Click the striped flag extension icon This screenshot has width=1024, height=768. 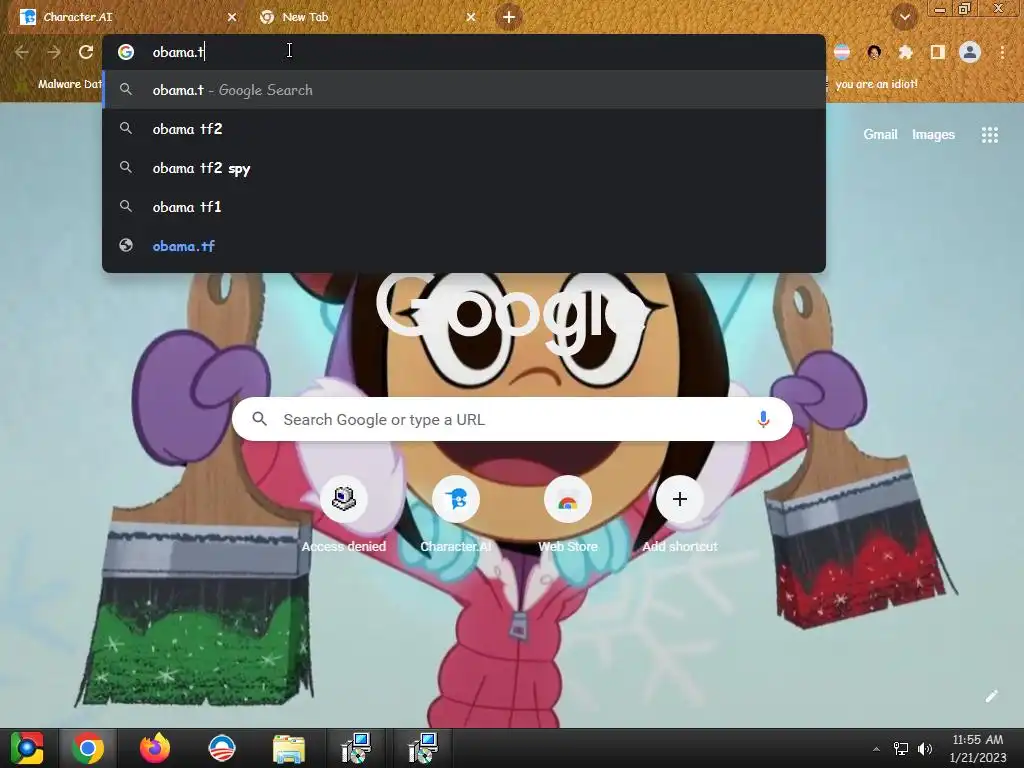[842, 52]
